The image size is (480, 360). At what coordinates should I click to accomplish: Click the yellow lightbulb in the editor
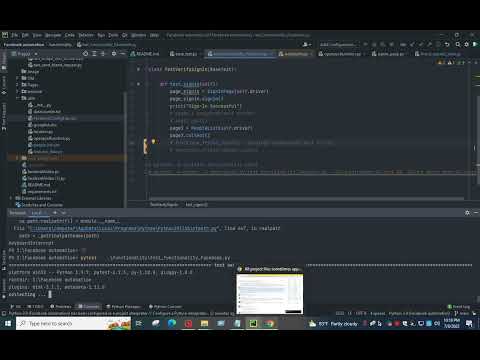(153, 141)
